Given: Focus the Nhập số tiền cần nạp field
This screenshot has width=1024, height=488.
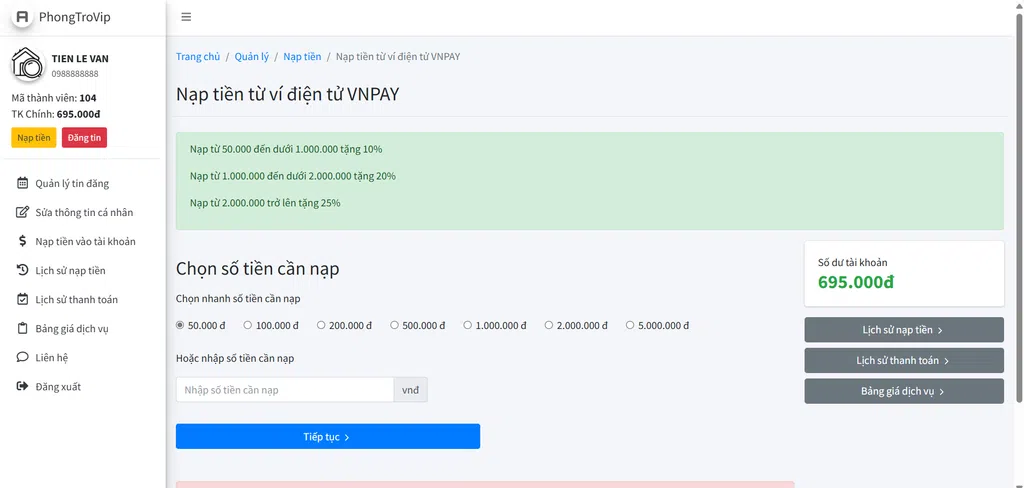Looking at the screenshot, I should coord(284,390).
